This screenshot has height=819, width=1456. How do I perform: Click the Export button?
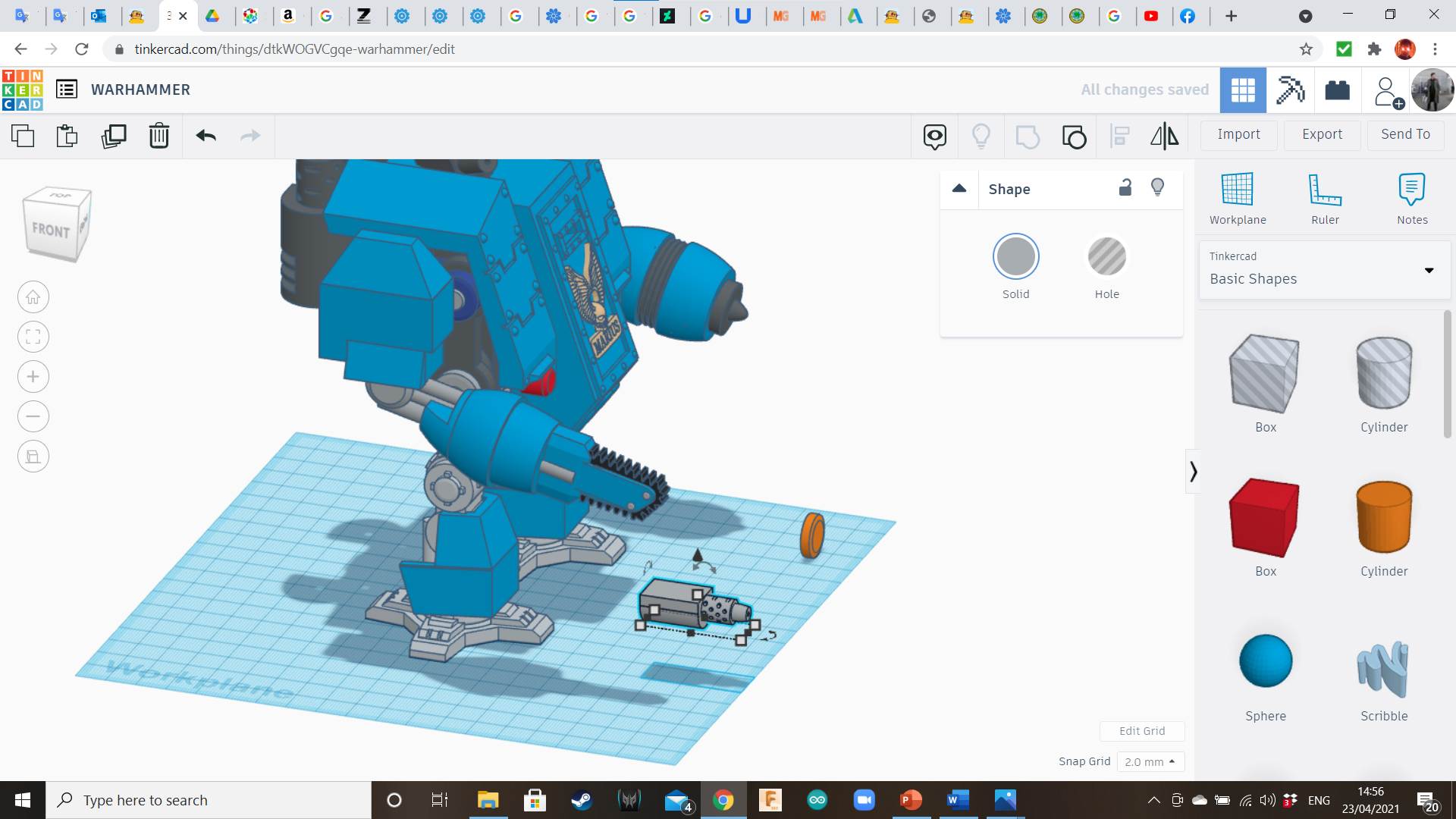click(x=1322, y=134)
